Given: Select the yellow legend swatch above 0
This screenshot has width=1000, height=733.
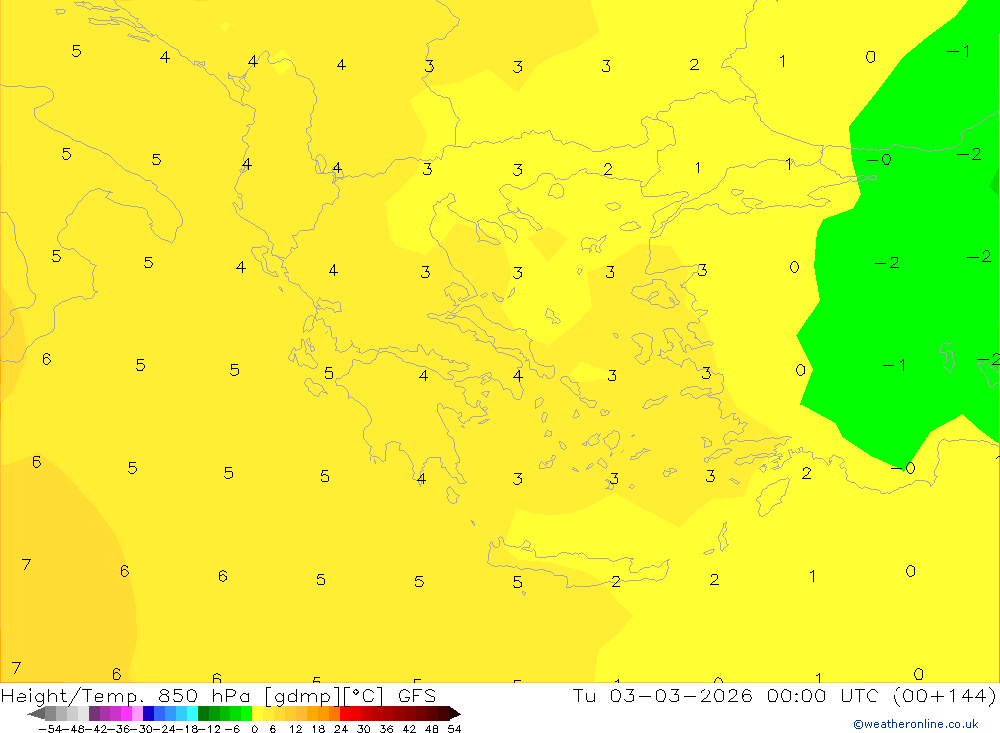Looking at the screenshot, I should point(257,714).
